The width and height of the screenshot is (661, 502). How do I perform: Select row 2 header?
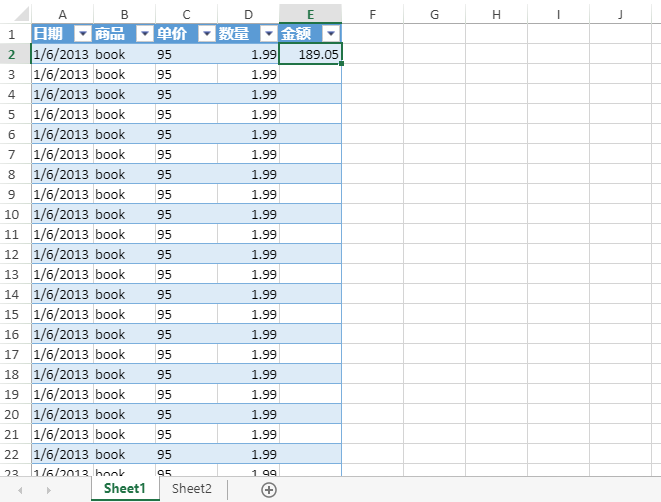pyautogui.click(x=11, y=54)
